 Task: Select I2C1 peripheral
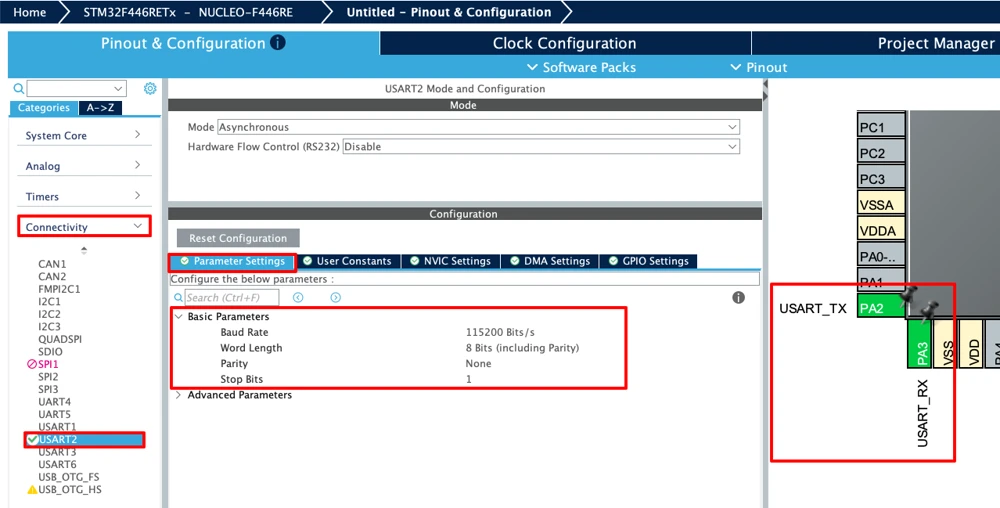[49, 301]
